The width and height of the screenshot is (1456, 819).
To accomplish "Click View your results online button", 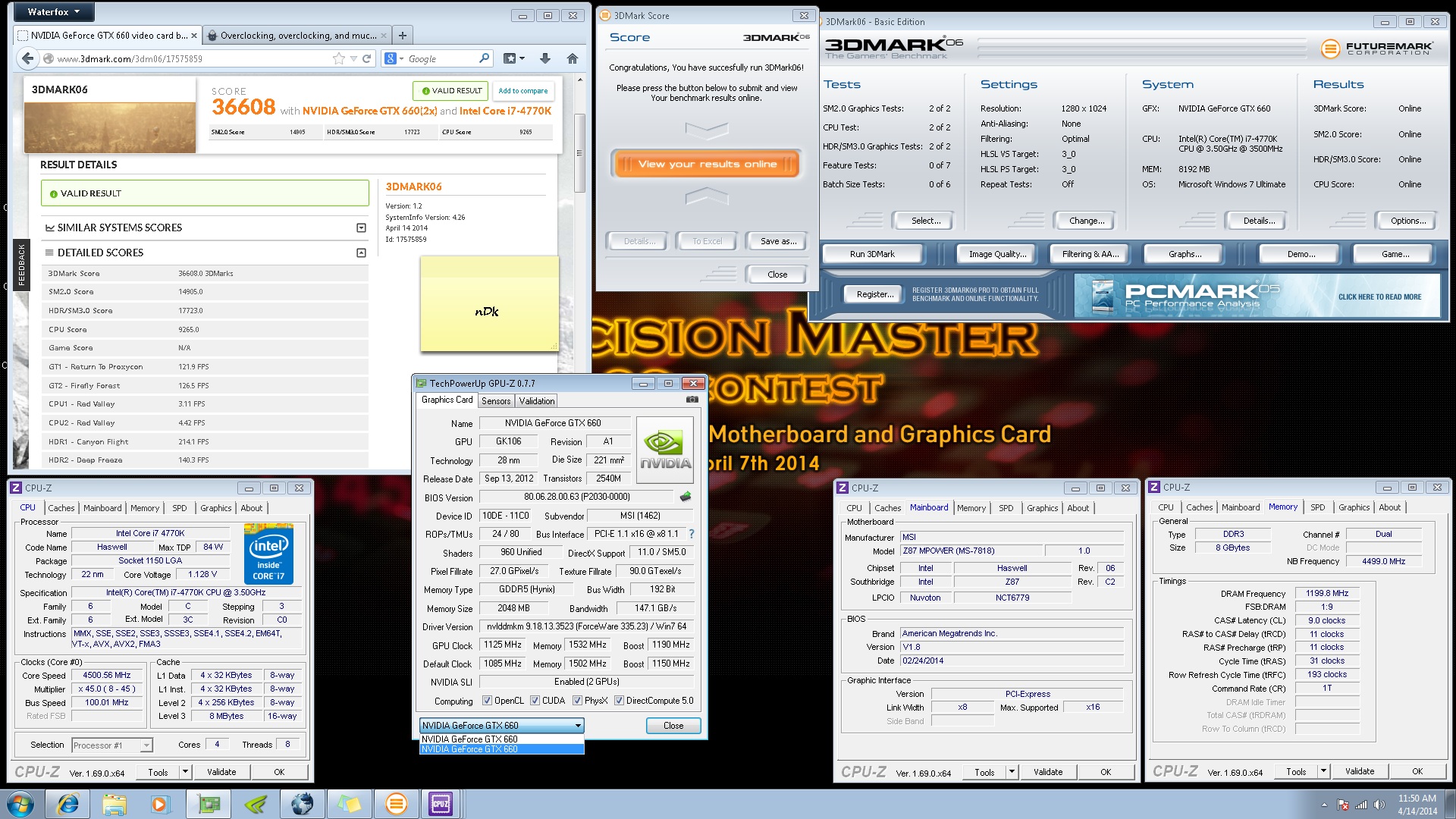I will [707, 164].
